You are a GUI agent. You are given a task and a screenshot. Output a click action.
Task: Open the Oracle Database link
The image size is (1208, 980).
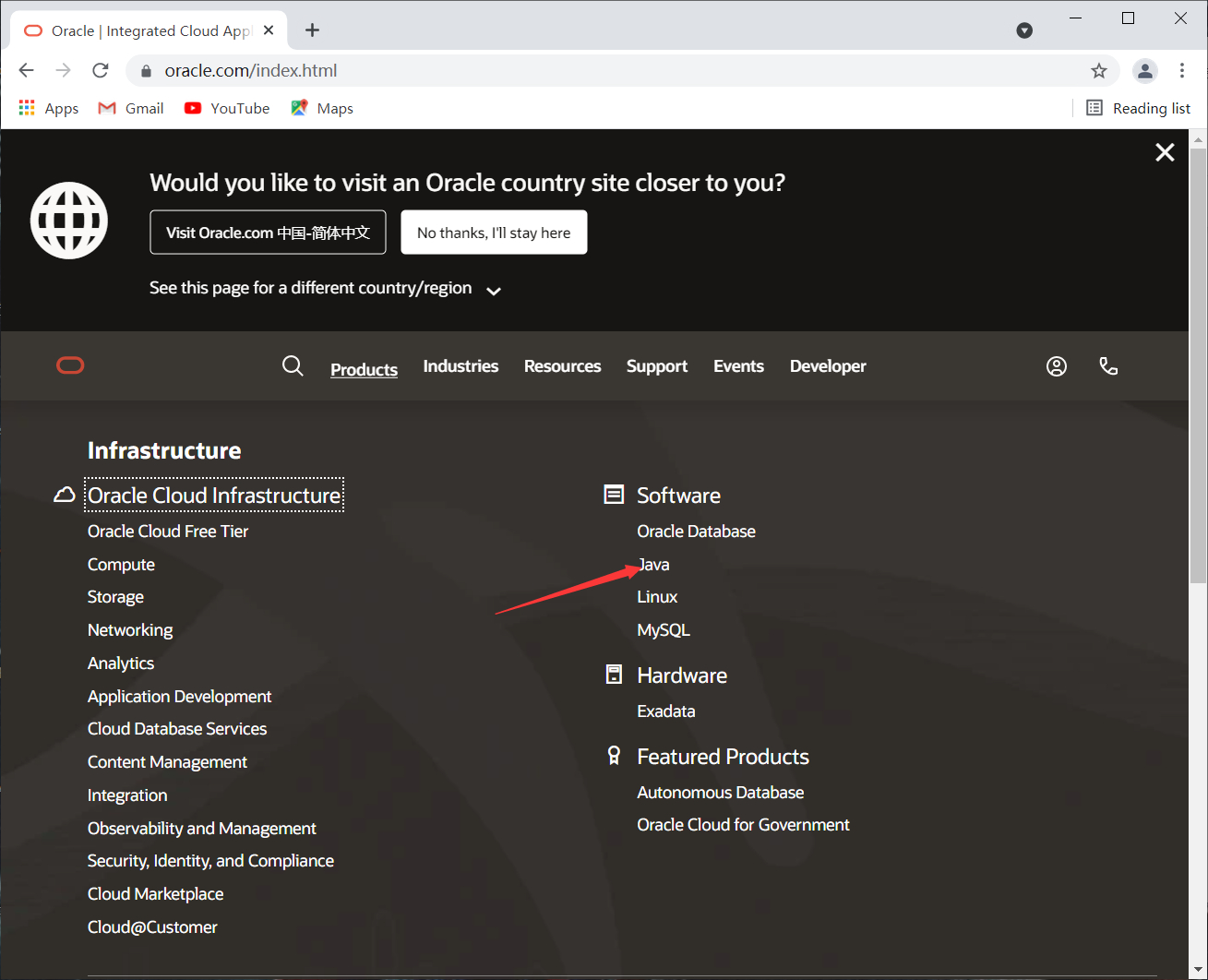point(696,532)
